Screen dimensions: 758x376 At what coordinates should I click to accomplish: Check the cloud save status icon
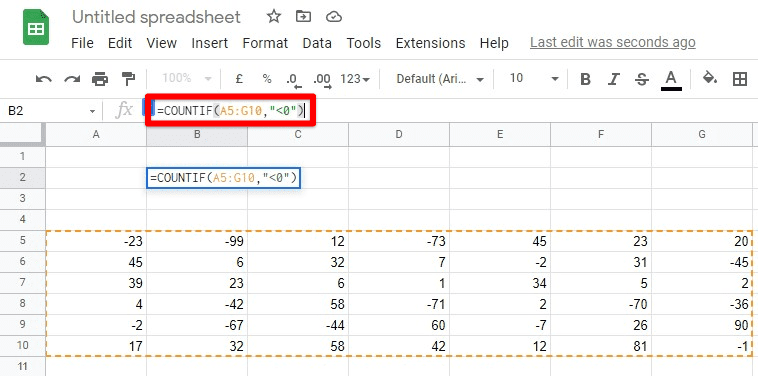tap(334, 17)
